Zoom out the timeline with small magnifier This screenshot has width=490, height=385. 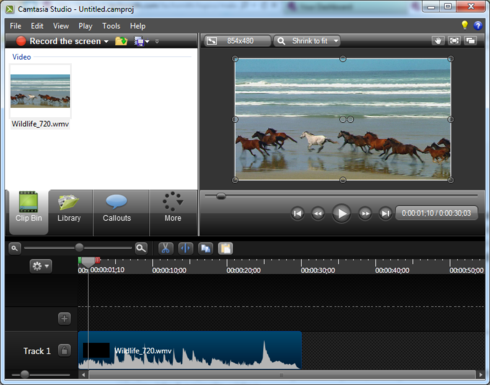[14, 248]
